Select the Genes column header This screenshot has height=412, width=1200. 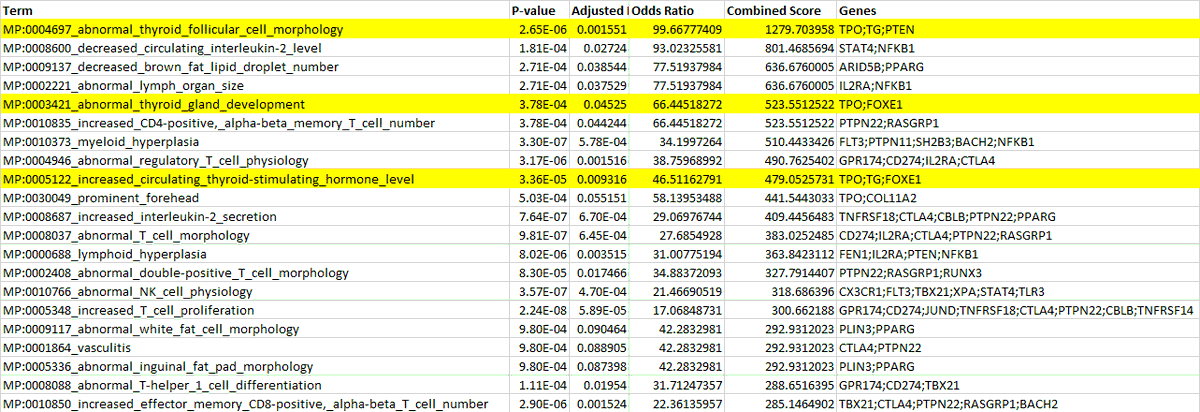[1017, 10]
